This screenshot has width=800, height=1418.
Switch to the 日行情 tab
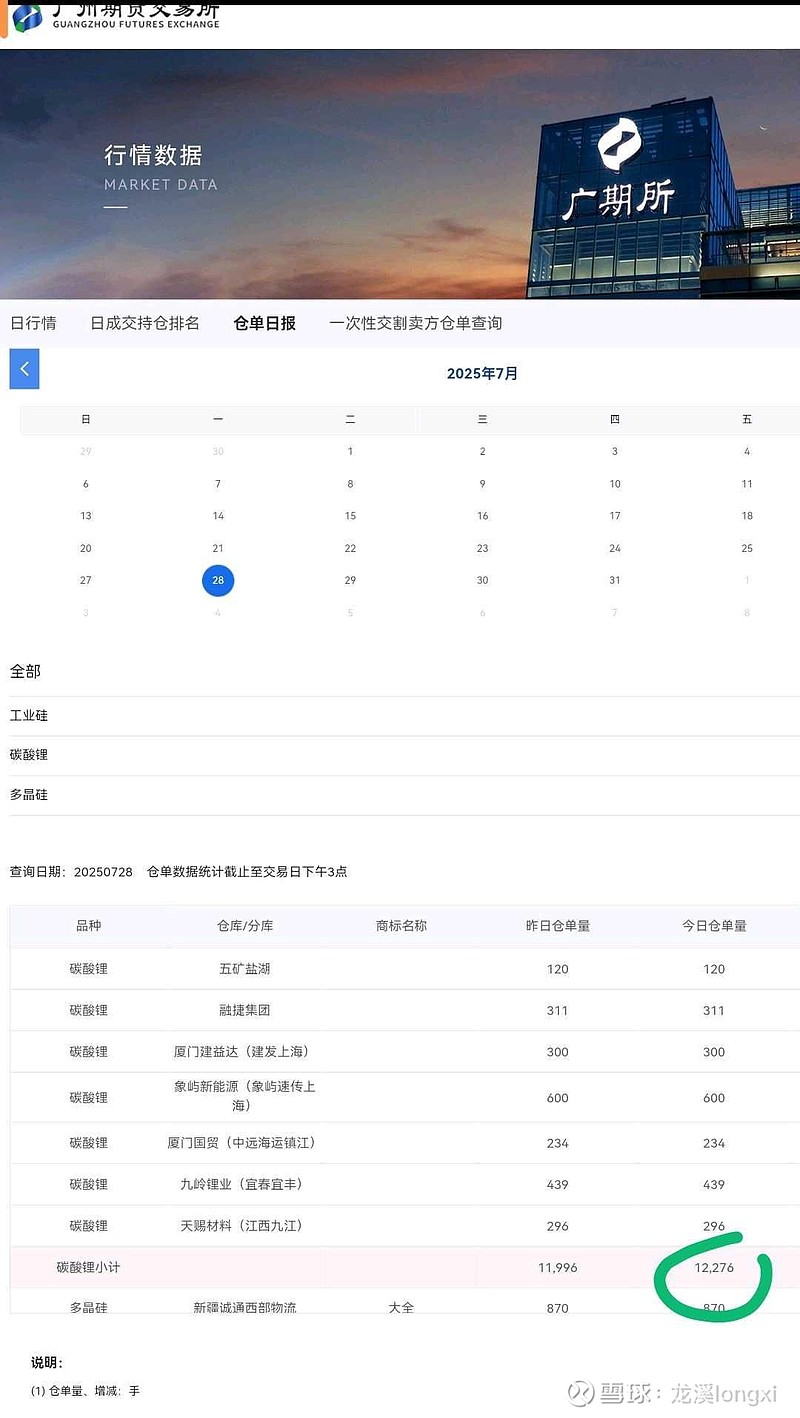pyautogui.click(x=34, y=322)
